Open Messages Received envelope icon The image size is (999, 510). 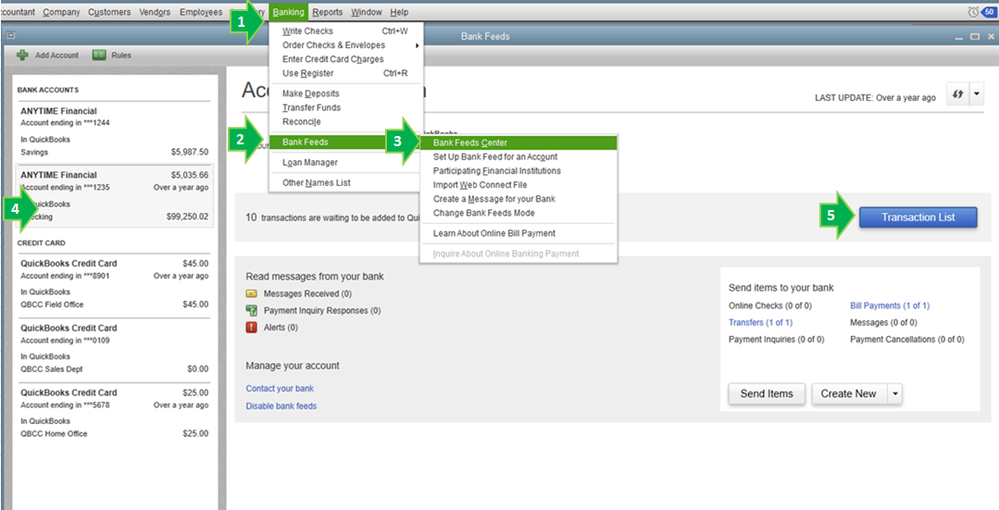point(252,294)
